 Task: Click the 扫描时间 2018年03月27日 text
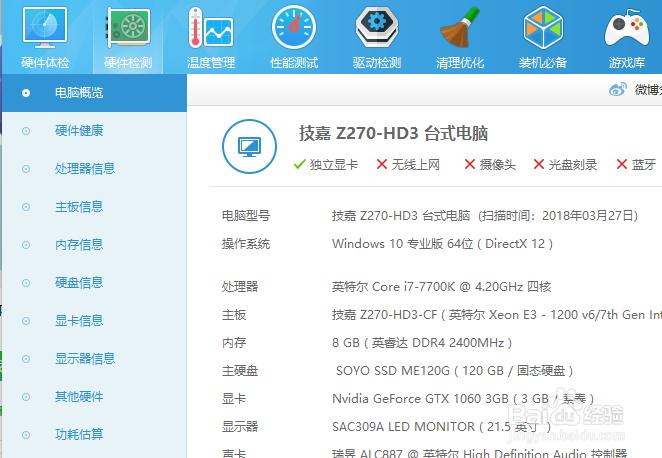coord(558,216)
